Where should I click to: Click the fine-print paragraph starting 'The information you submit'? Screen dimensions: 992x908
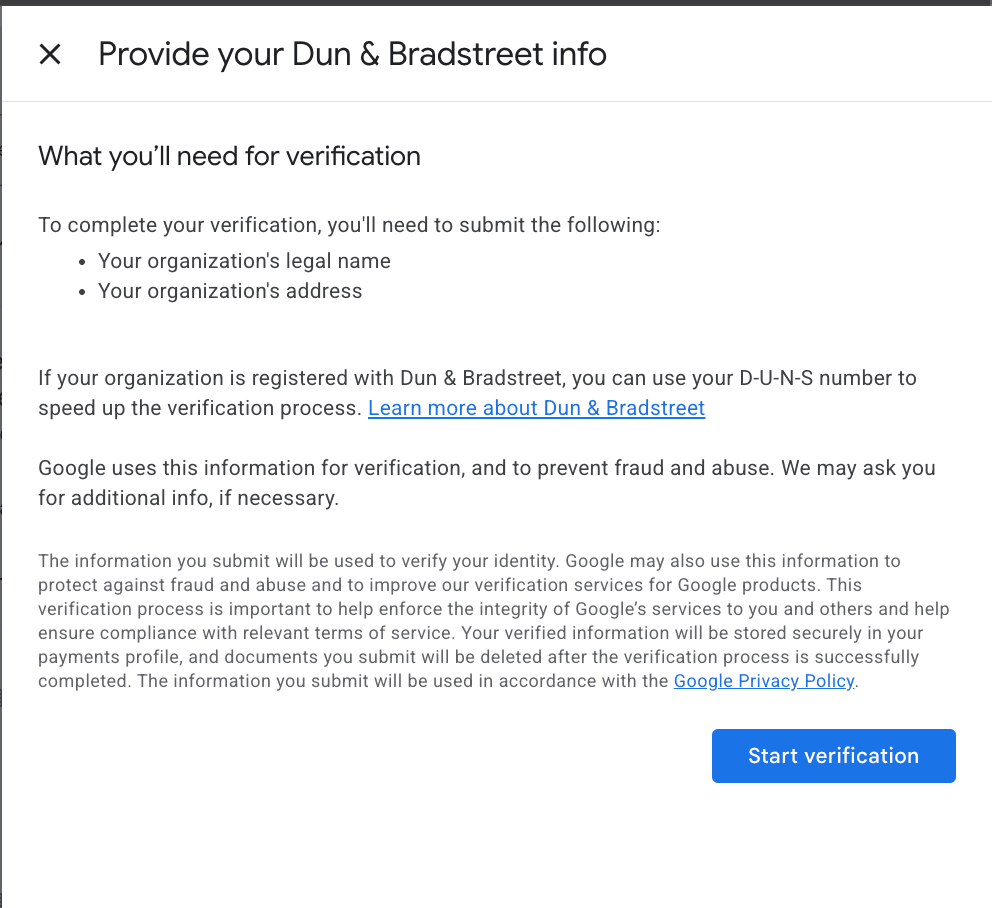(x=493, y=621)
